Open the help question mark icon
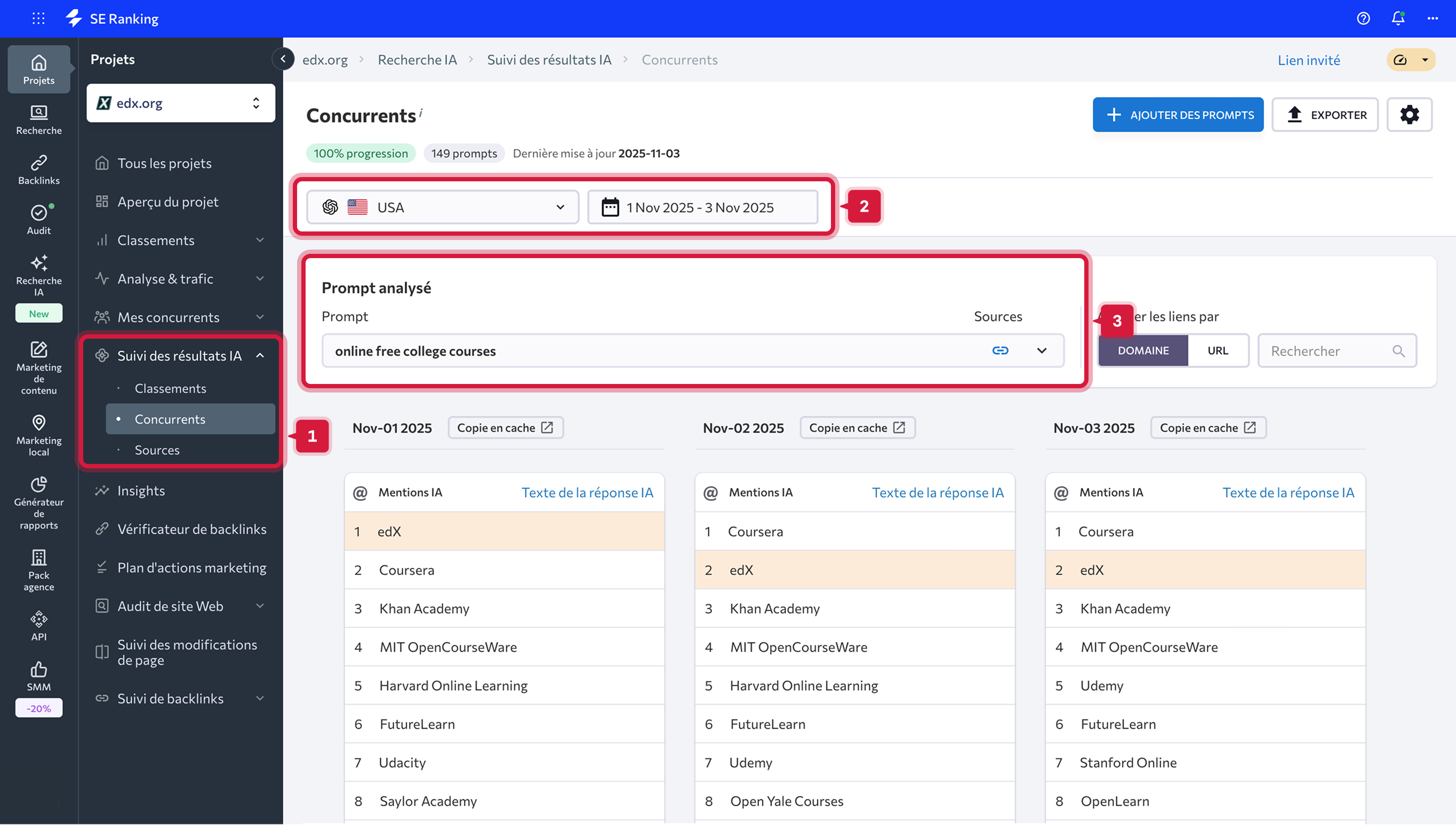The width and height of the screenshot is (1456, 825). [x=1363, y=19]
